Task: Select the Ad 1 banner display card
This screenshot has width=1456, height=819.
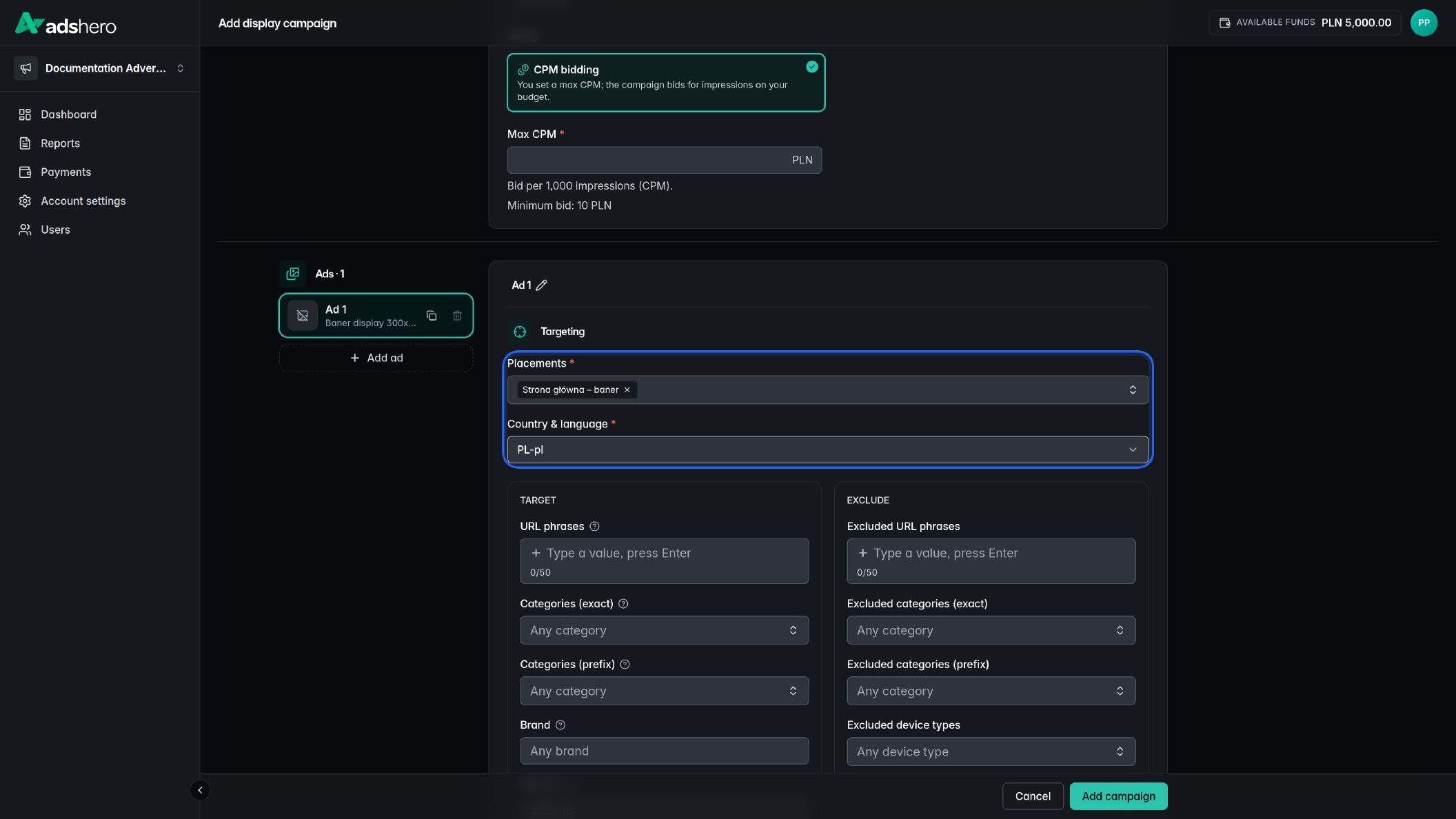Action: [376, 316]
